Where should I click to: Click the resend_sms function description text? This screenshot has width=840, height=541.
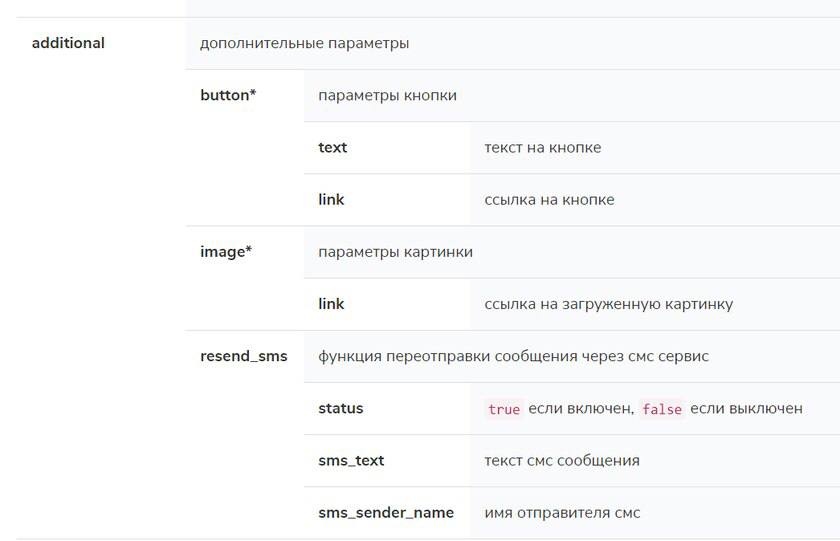(513, 356)
